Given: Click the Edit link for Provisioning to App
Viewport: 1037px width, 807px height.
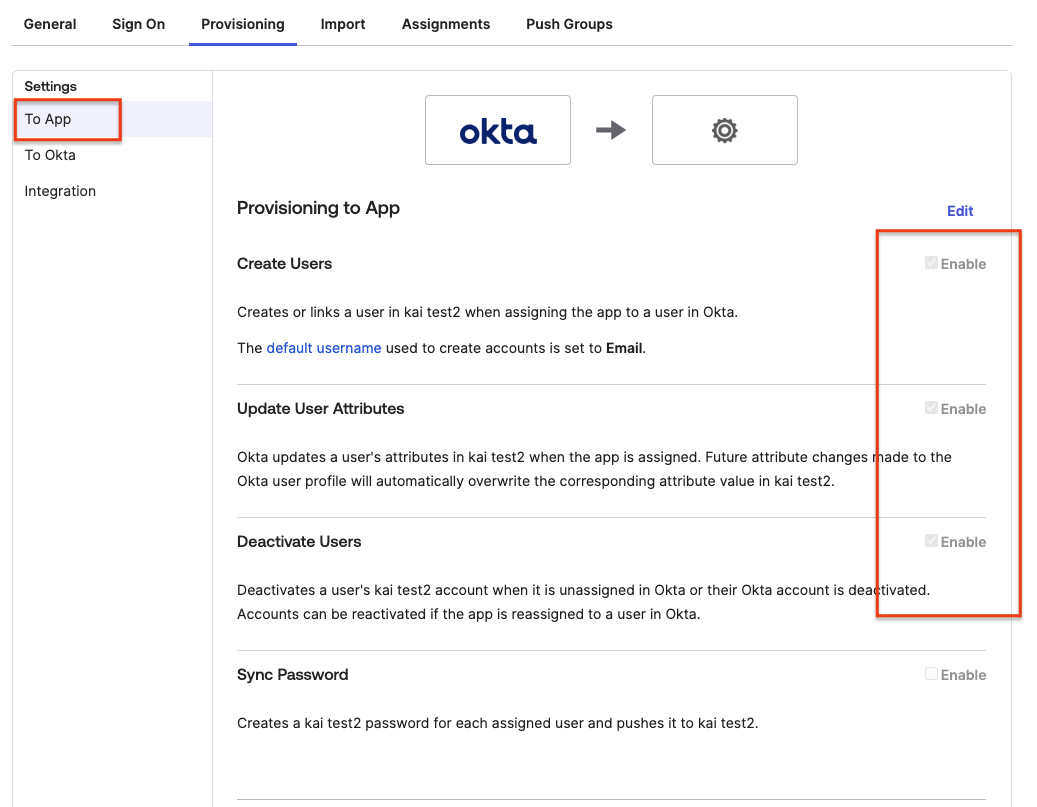Looking at the screenshot, I should coord(960,211).
